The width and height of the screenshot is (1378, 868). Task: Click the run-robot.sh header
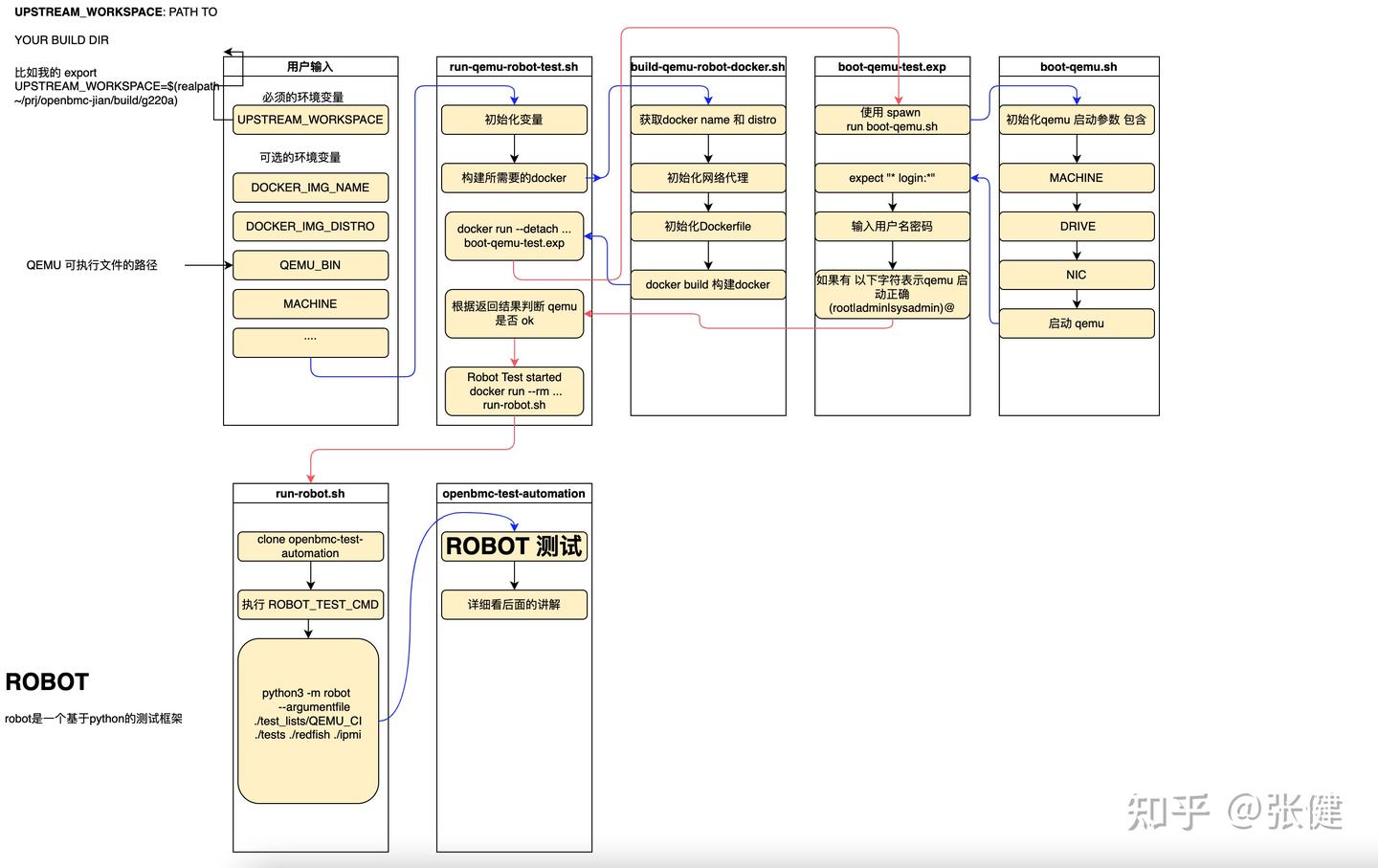pyautogui.click(x=310, y=494)
